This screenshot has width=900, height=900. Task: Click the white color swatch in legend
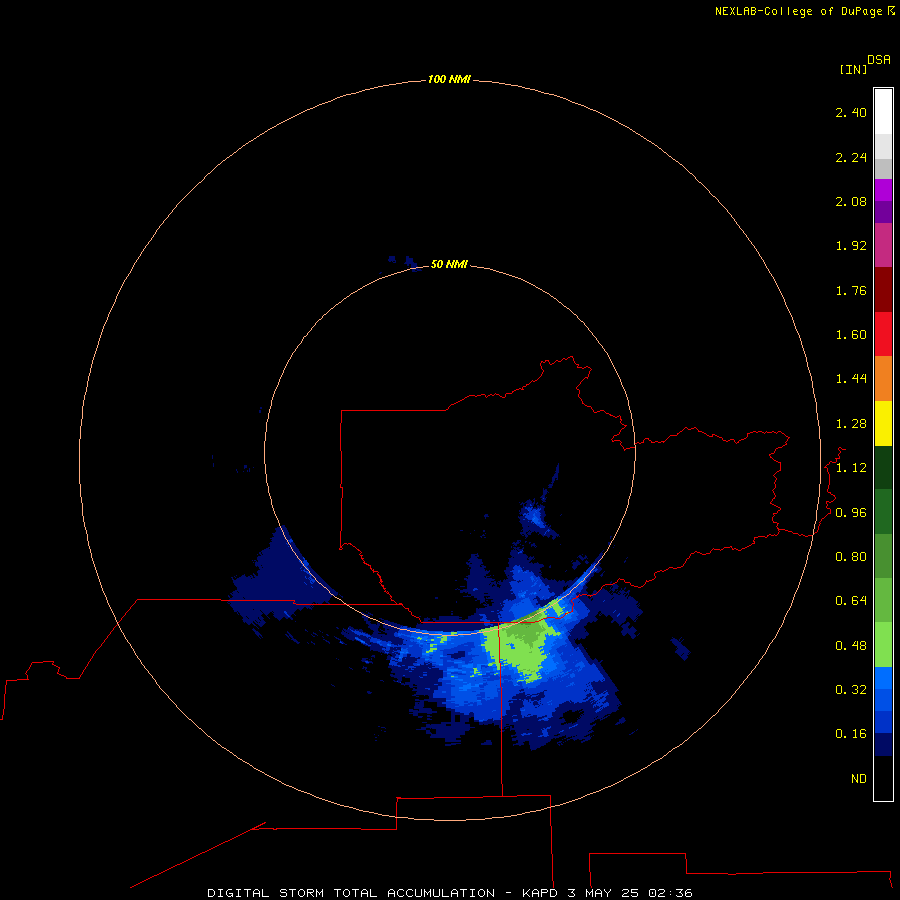tap(883, 112)
